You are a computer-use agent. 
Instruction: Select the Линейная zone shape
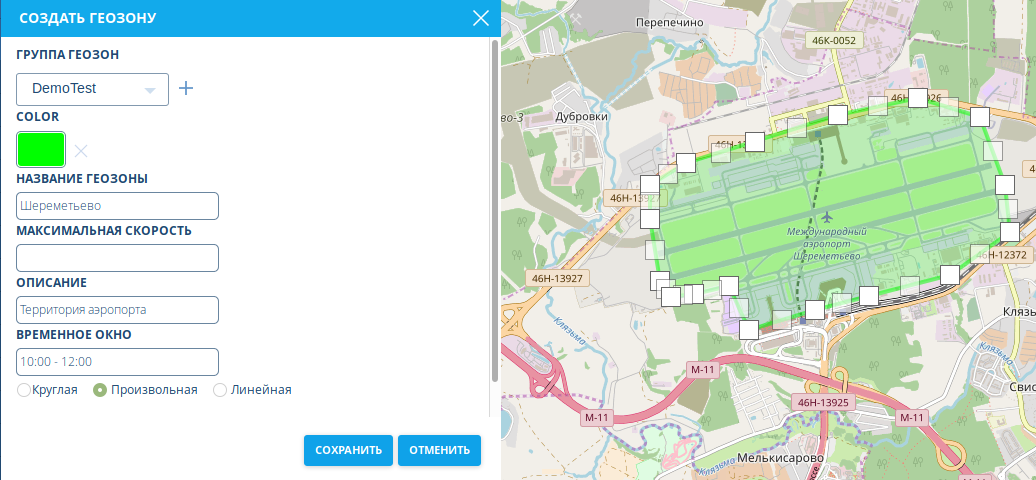pyautogui.click(x=220, y=390)
